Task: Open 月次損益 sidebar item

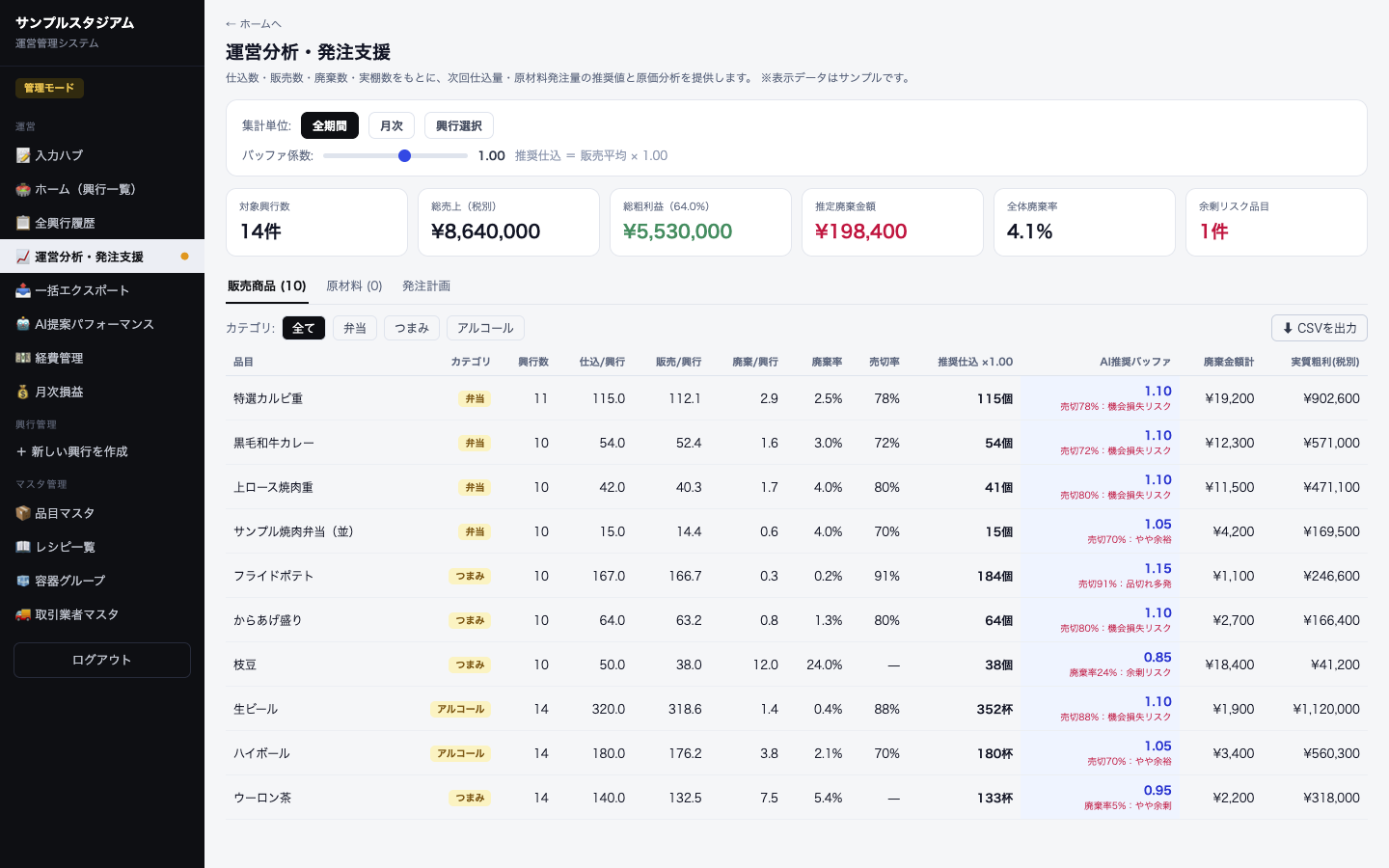Action: click(102, 392)
